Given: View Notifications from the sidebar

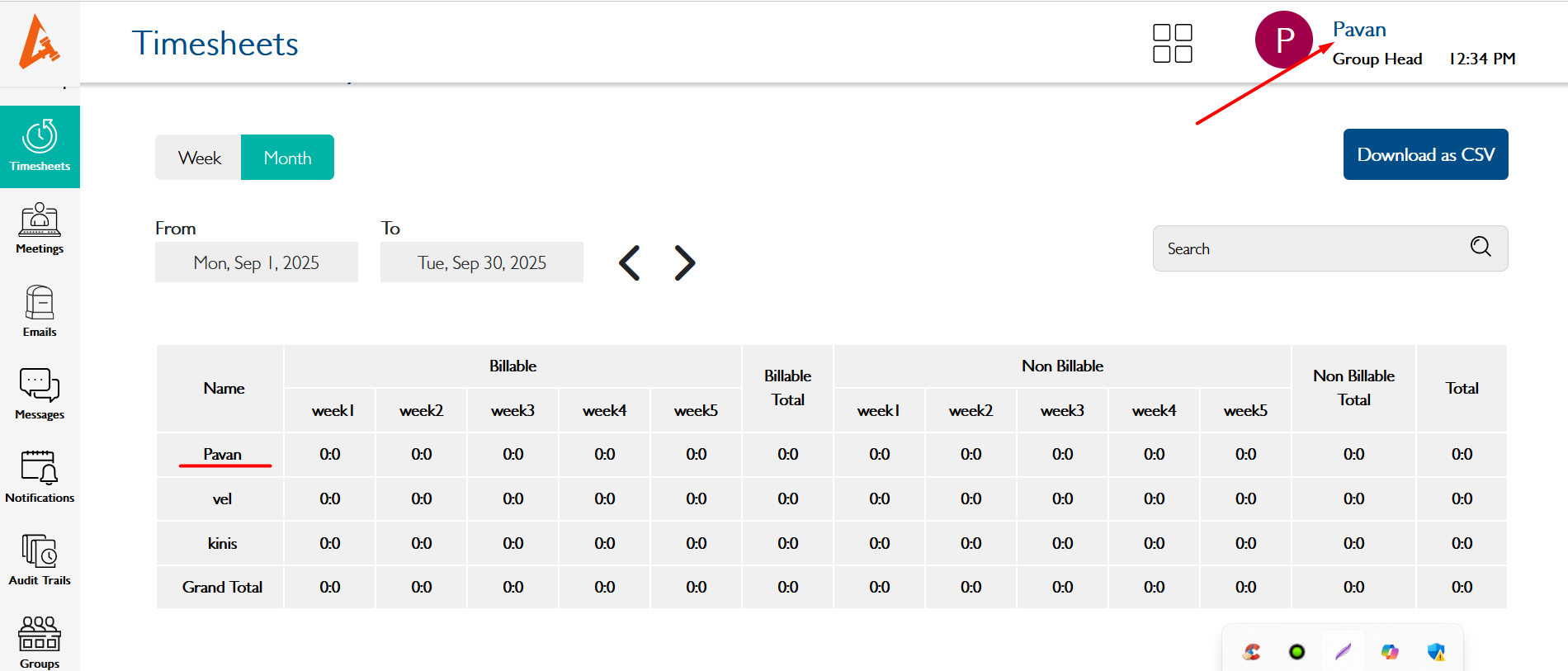Looking at the screenshot, I should coord(40,476).
